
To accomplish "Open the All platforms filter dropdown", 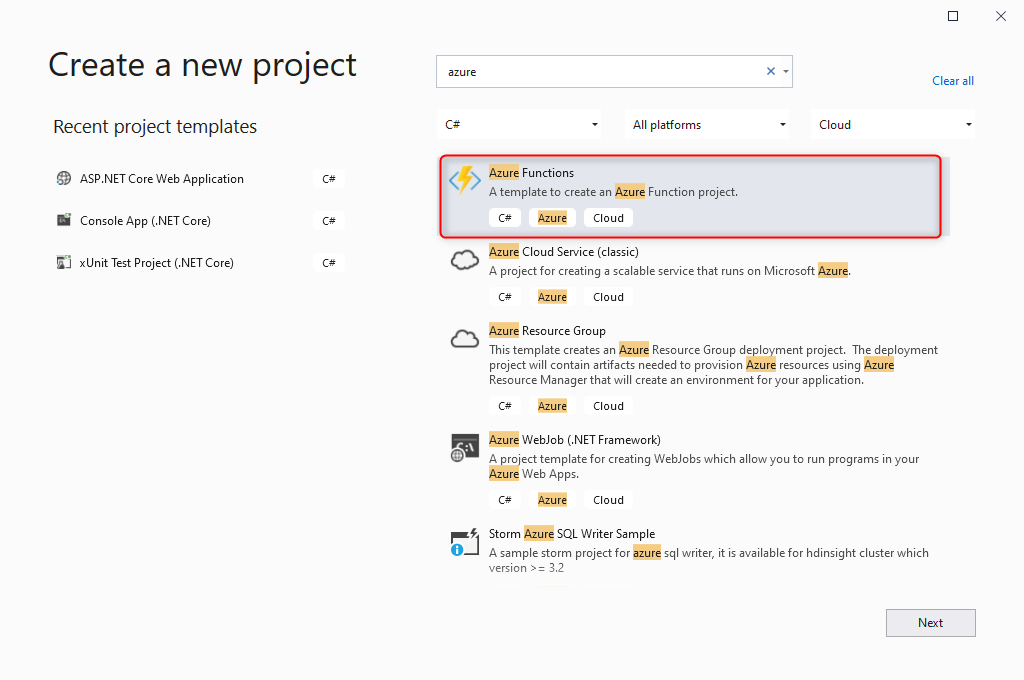I will tap(707, 123).
